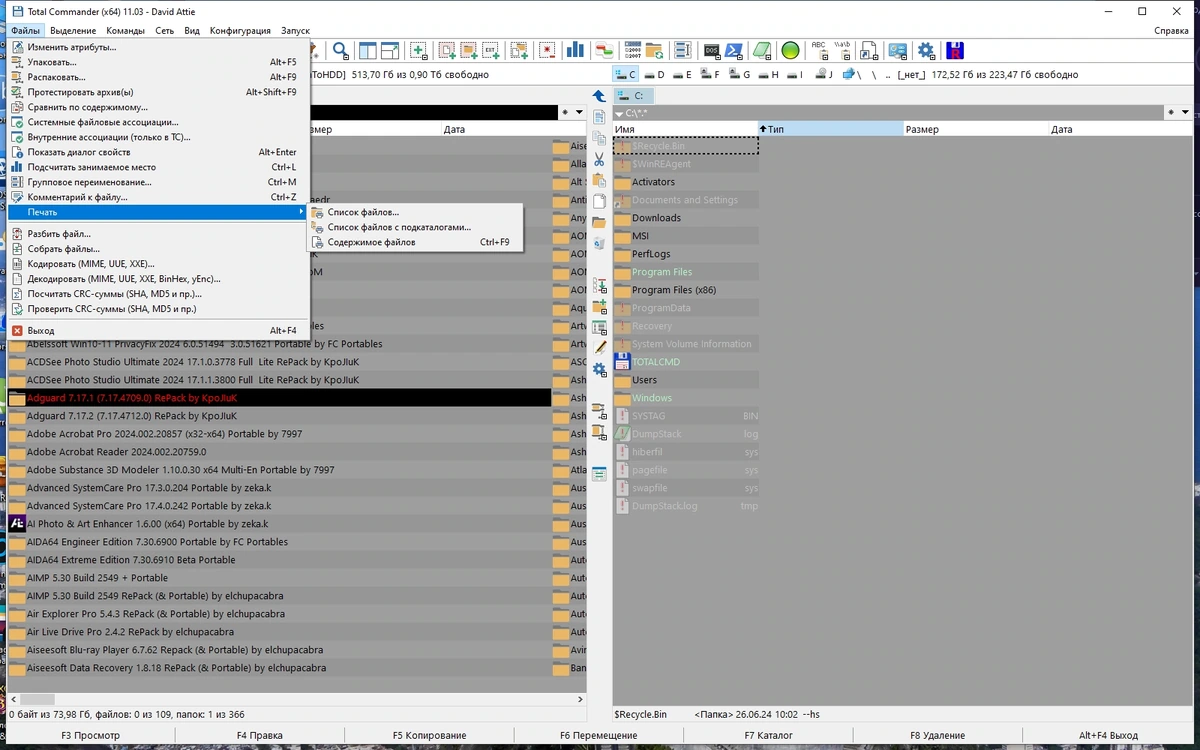Image resolution: width=1200 pixels, height=750 pixels.
Task: Click the floppy disk icon in toolbar
Action: (955, 50)
